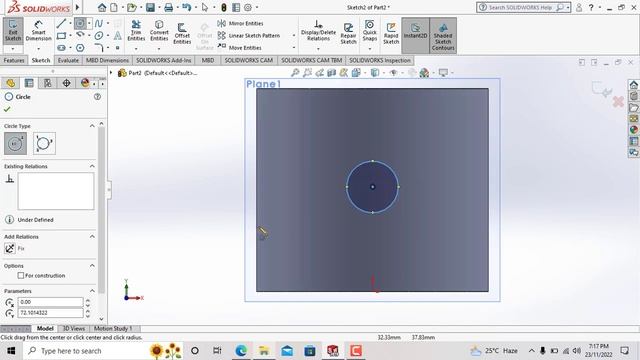The width and height of the screenshot is (640, 360).
Task: Select the Line sketch tool
Action: 61,23
